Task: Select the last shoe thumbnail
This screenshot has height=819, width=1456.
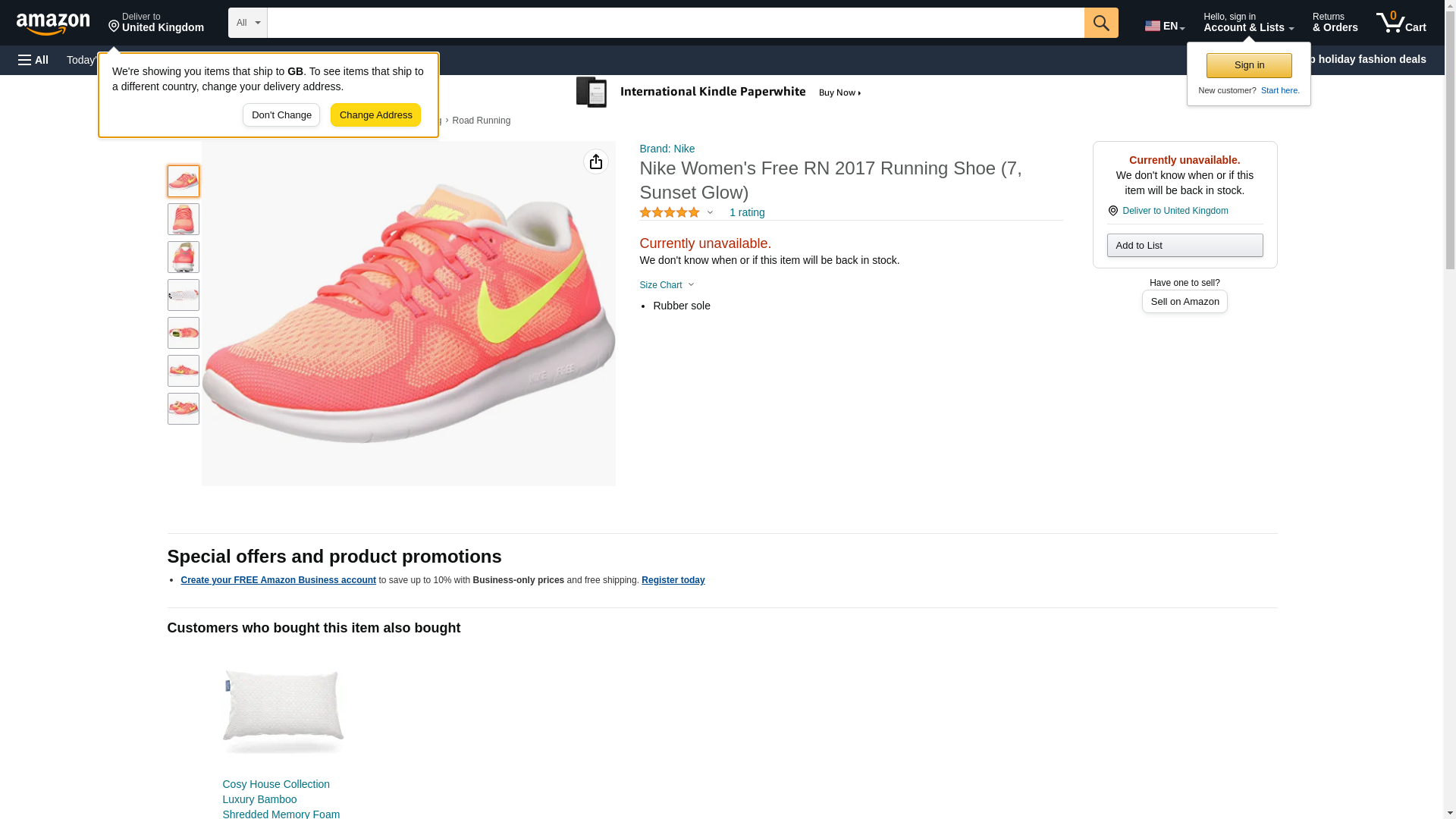Action: click(183, 409)
